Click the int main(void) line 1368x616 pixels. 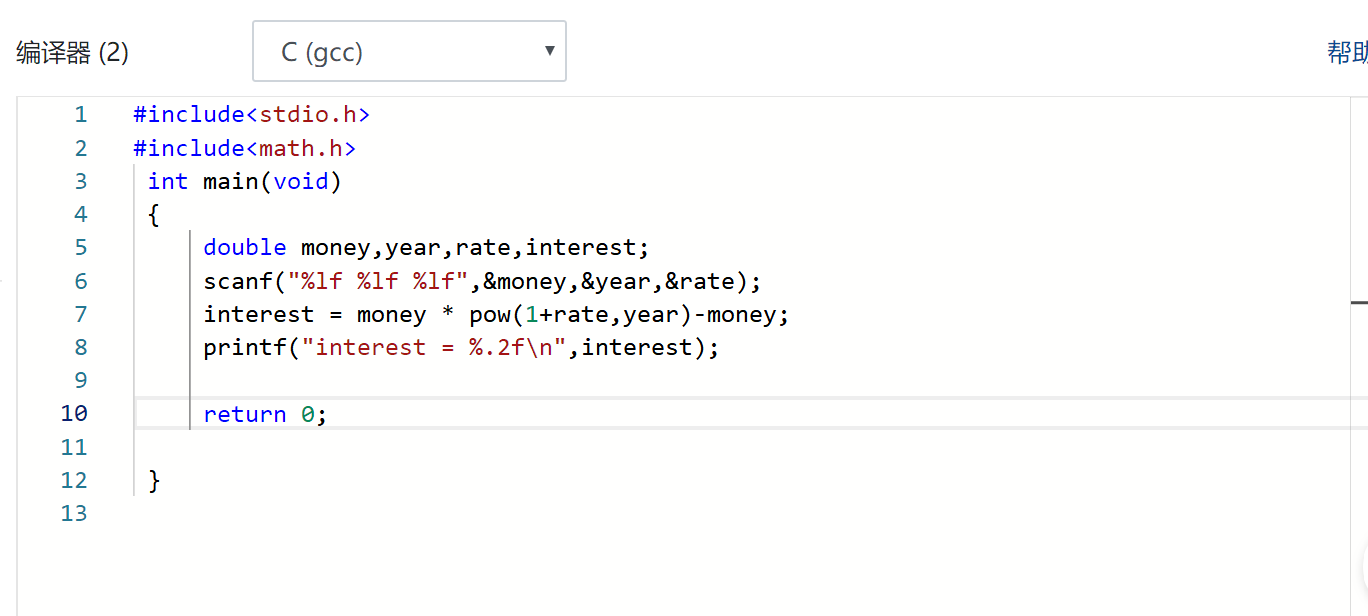pos(244,182)
